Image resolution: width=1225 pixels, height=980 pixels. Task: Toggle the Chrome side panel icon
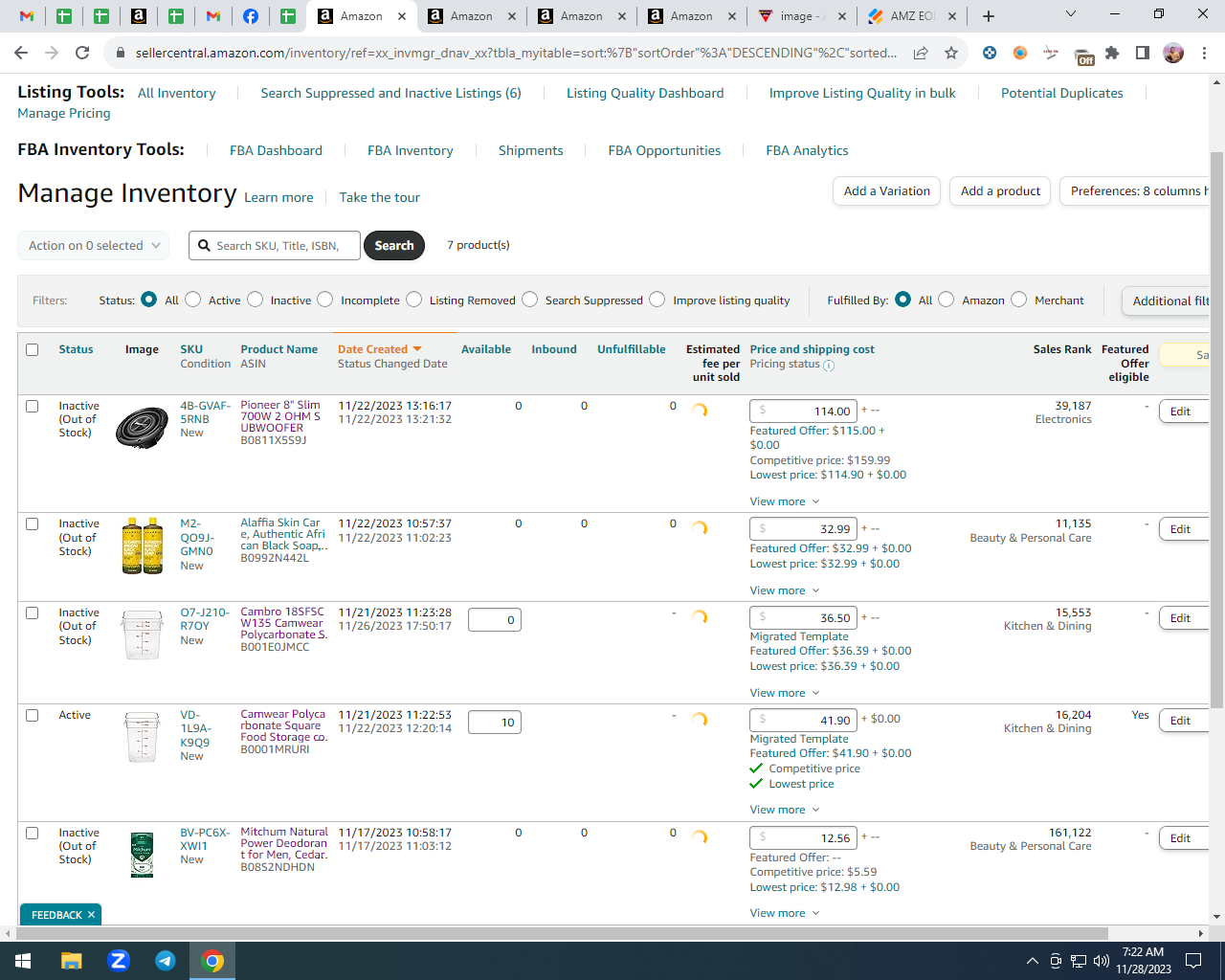(x=1143, y=53)
